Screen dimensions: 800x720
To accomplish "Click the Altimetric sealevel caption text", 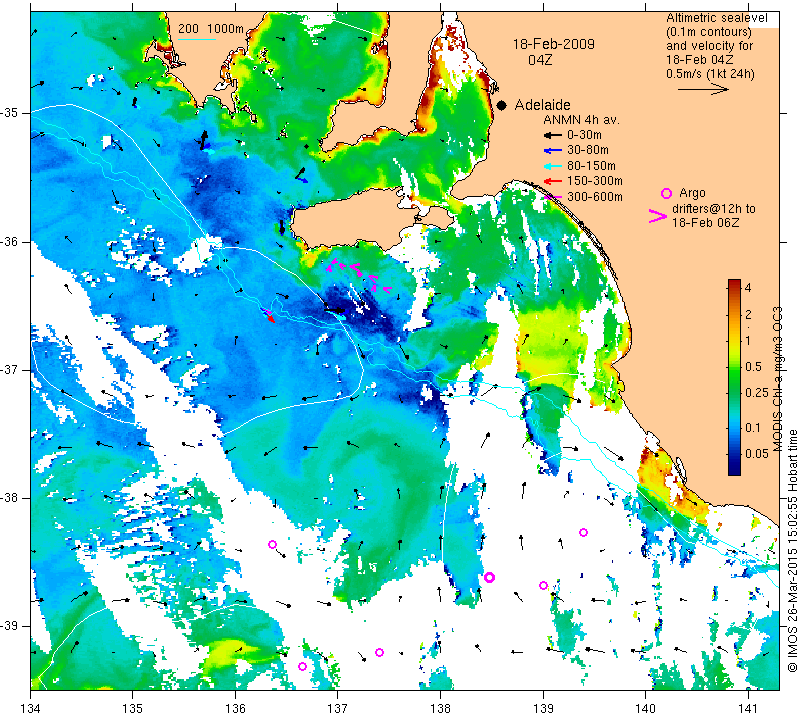I will click(716, 18).
